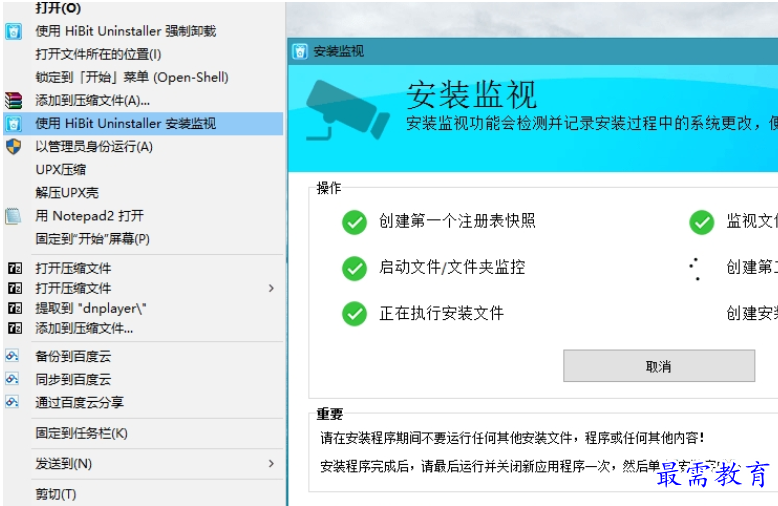Click the HiBit icon beside 强制卸载 entry
Screen dimensions: 778x506
[13, 31]
